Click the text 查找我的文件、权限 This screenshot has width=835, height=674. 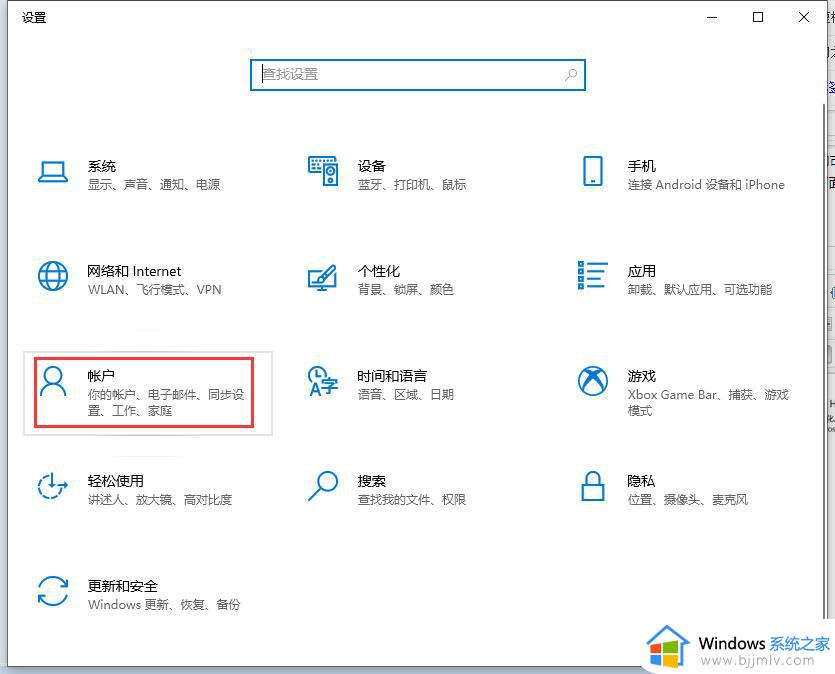click(x=412, y=499)
